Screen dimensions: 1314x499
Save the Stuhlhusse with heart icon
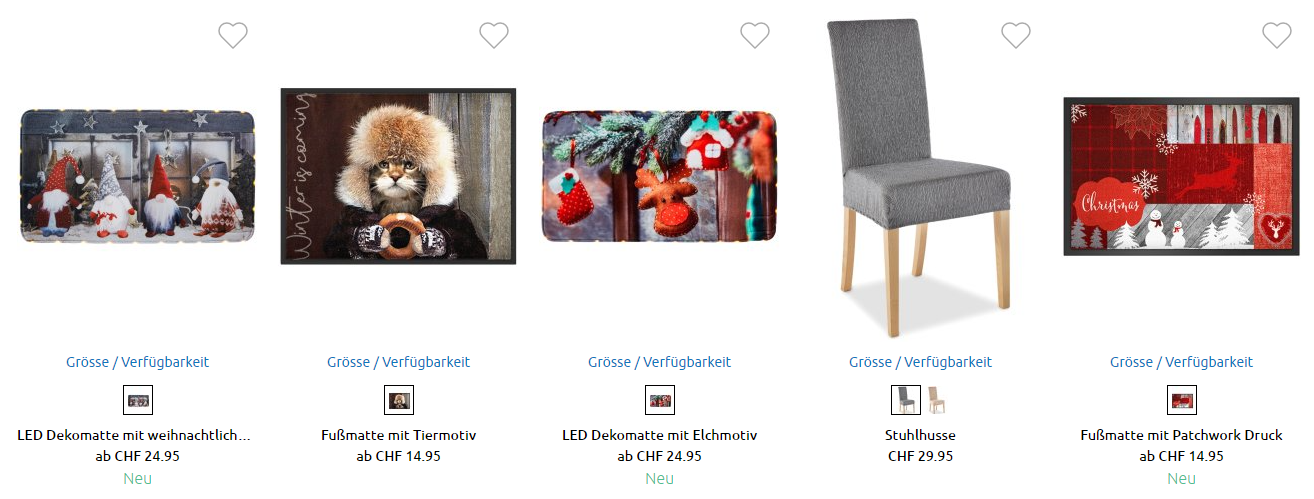point(1016,35)
